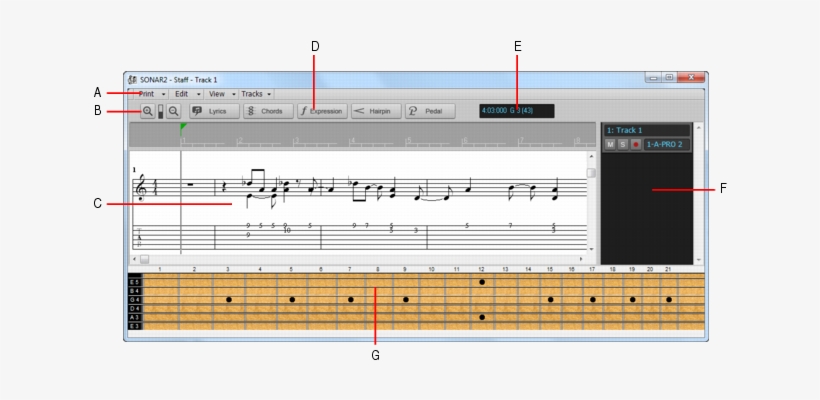Select the Lyrics tool button

click(214, 111)
